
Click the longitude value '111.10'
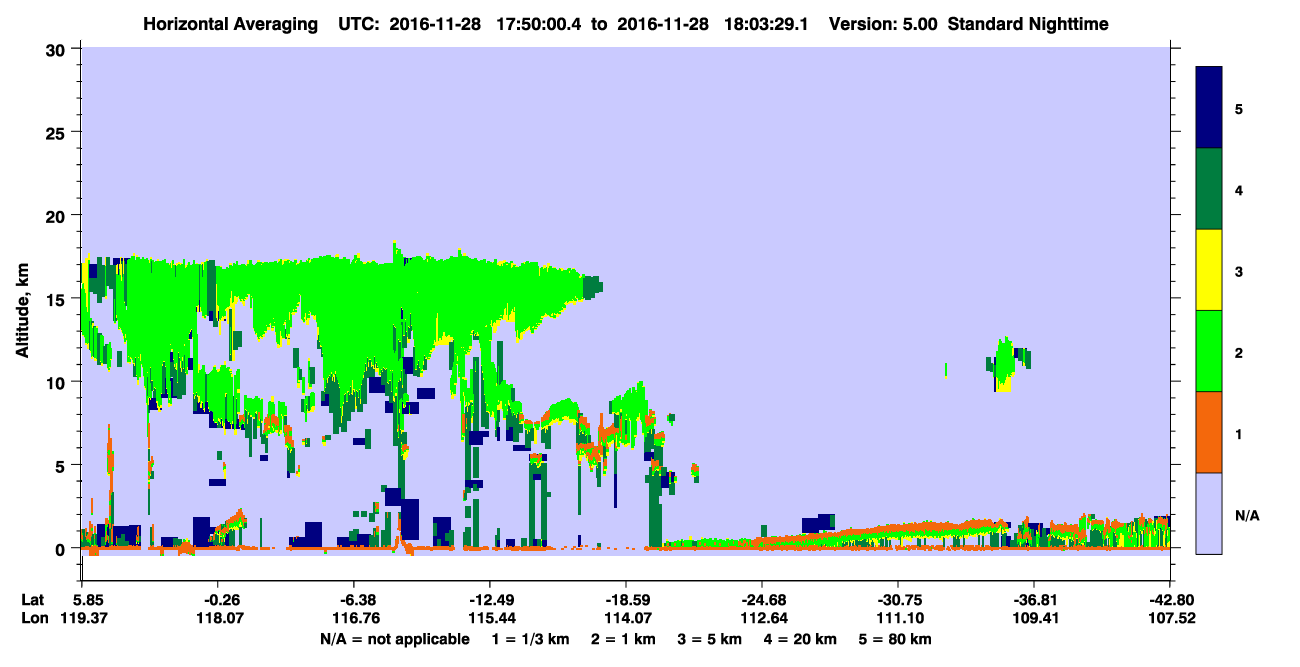[899, 618]
